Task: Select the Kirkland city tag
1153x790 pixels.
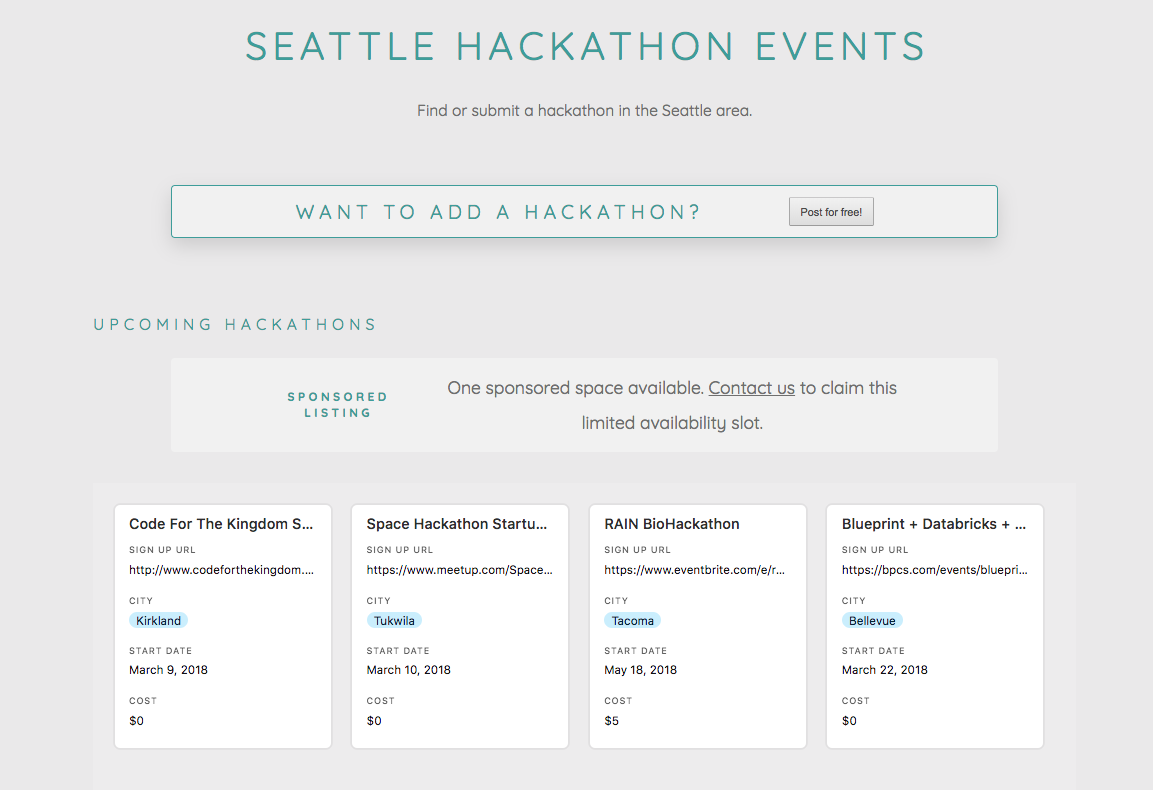Action: click(158, 620)
